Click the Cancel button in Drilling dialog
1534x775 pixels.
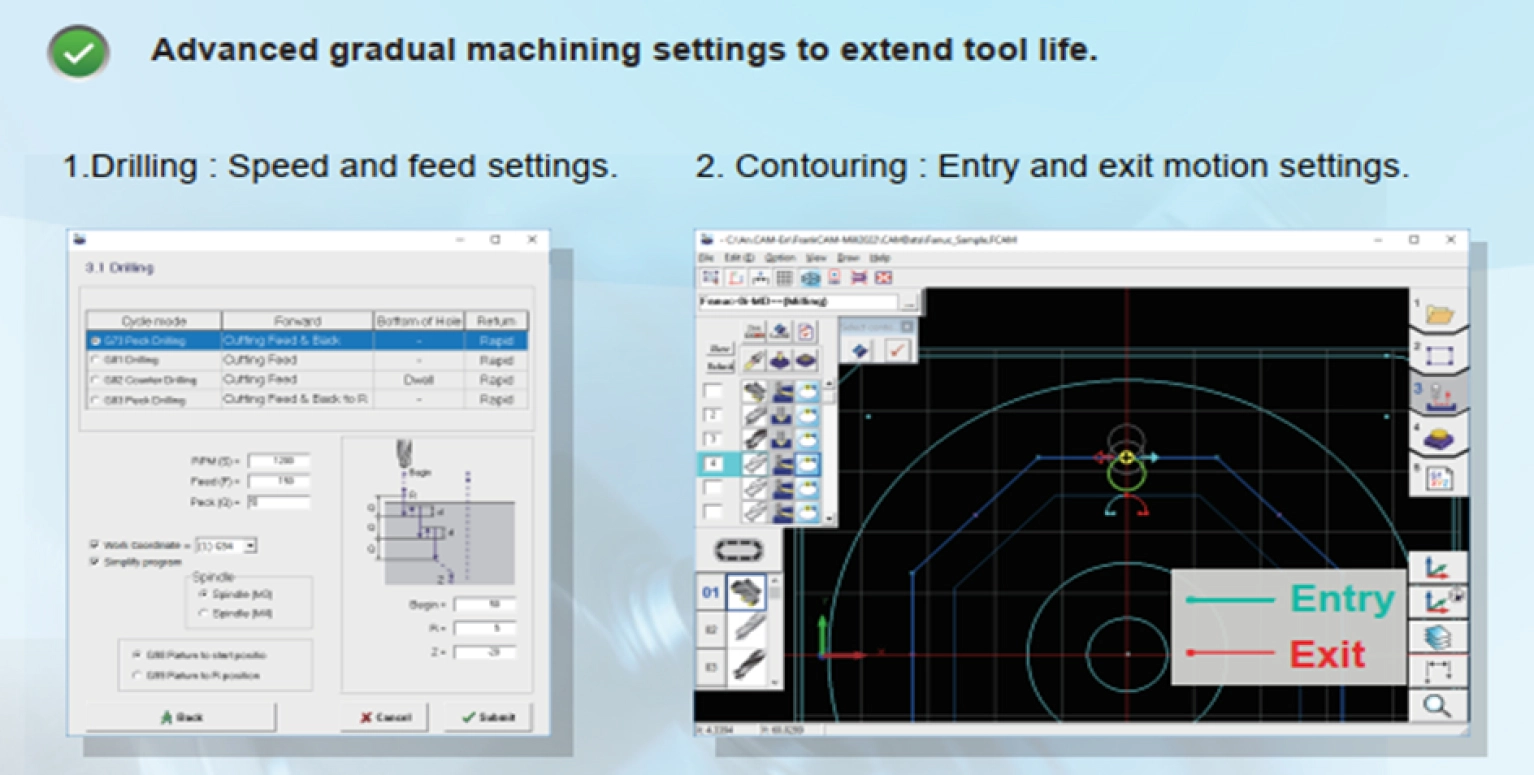point(385,717)
